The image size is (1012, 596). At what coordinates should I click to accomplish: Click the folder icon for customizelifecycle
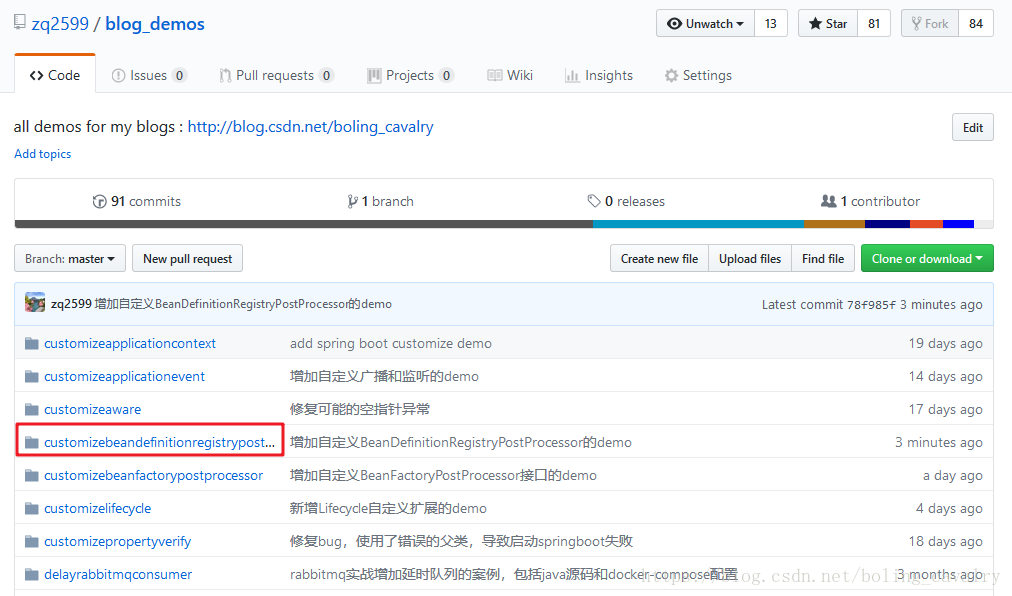(x=32, y=508)
